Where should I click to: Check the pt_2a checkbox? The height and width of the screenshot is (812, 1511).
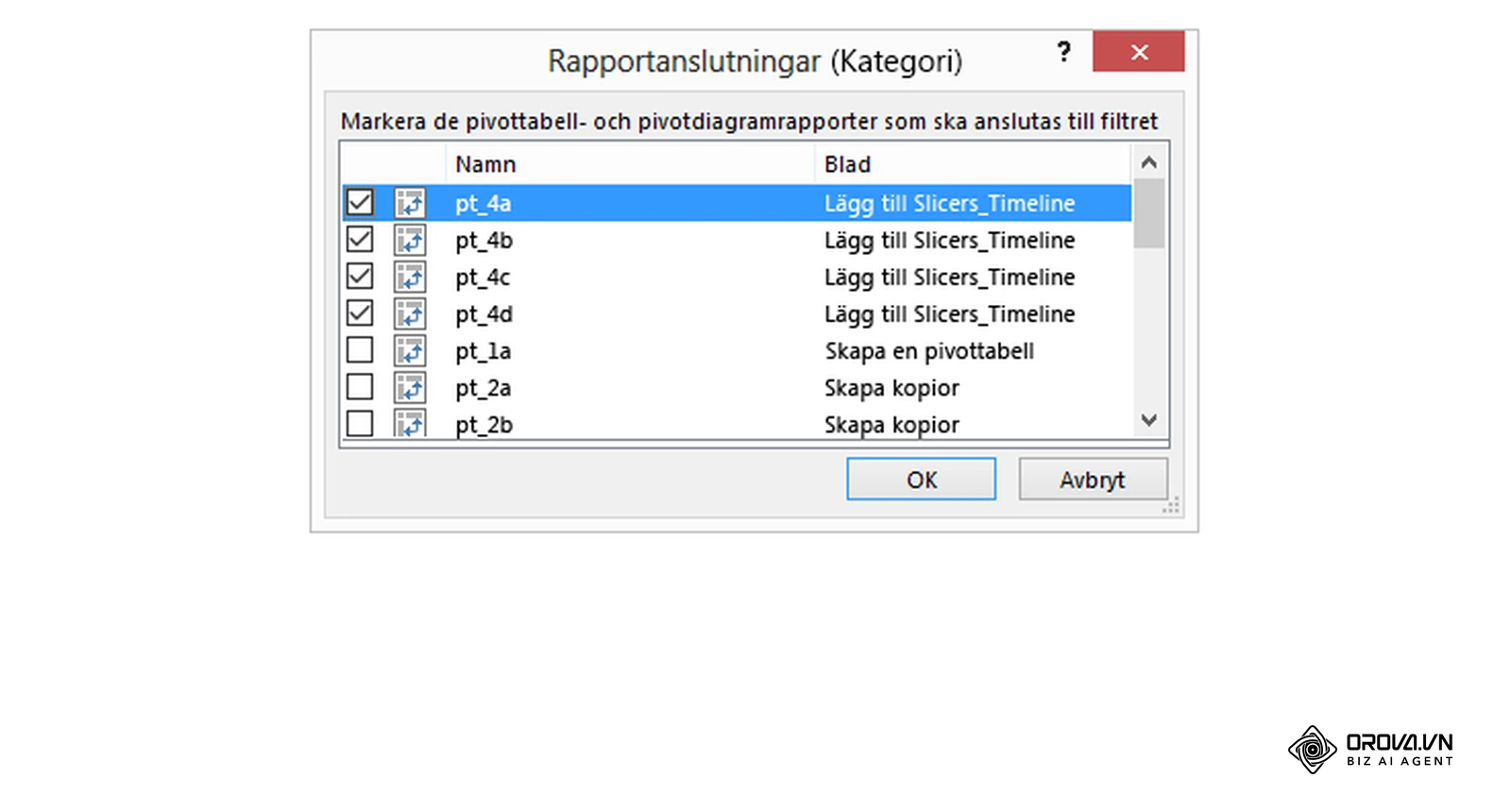(x=360, y=386)
